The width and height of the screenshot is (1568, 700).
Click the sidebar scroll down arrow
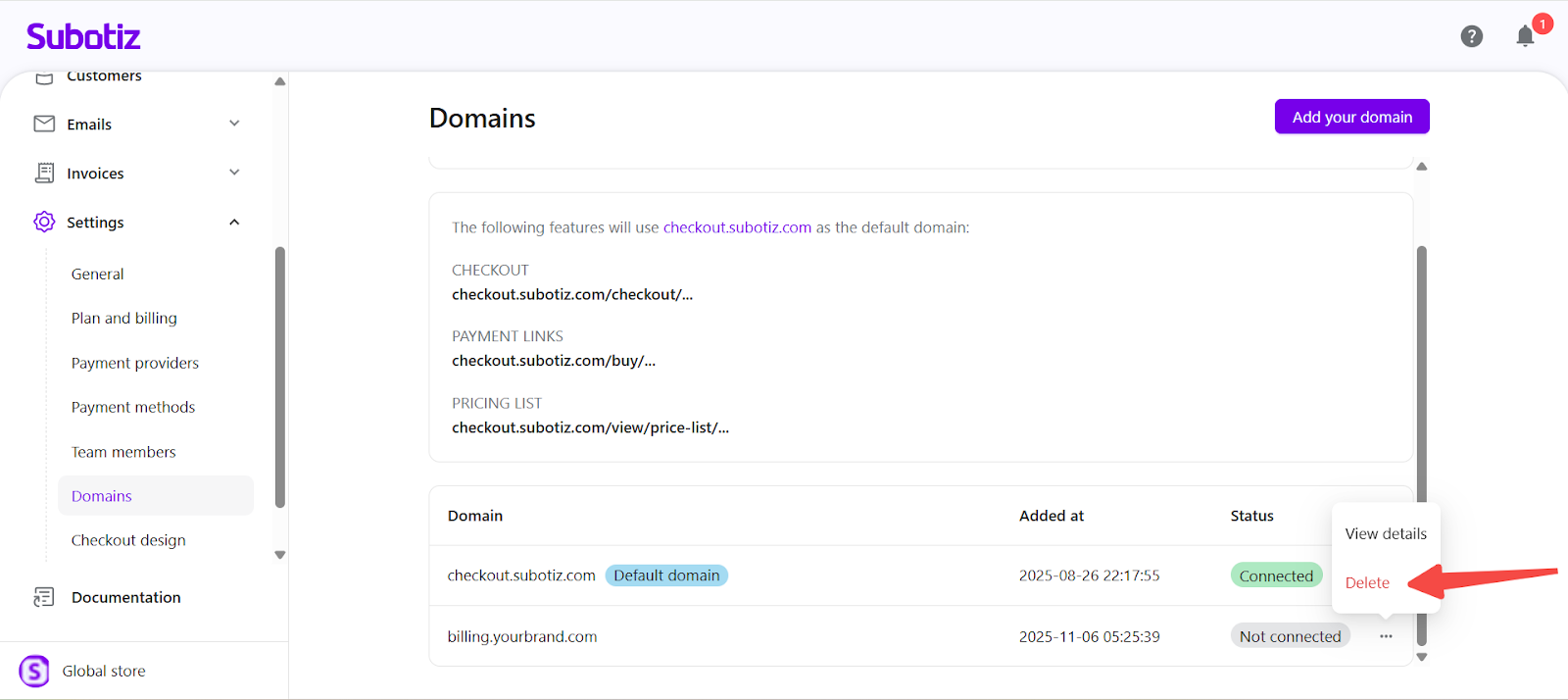[280, 555]
